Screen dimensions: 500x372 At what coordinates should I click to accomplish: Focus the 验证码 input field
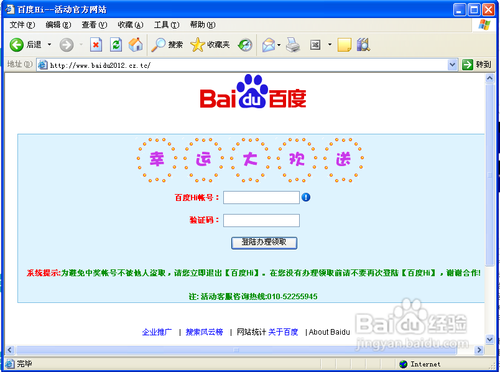(261, 220)
